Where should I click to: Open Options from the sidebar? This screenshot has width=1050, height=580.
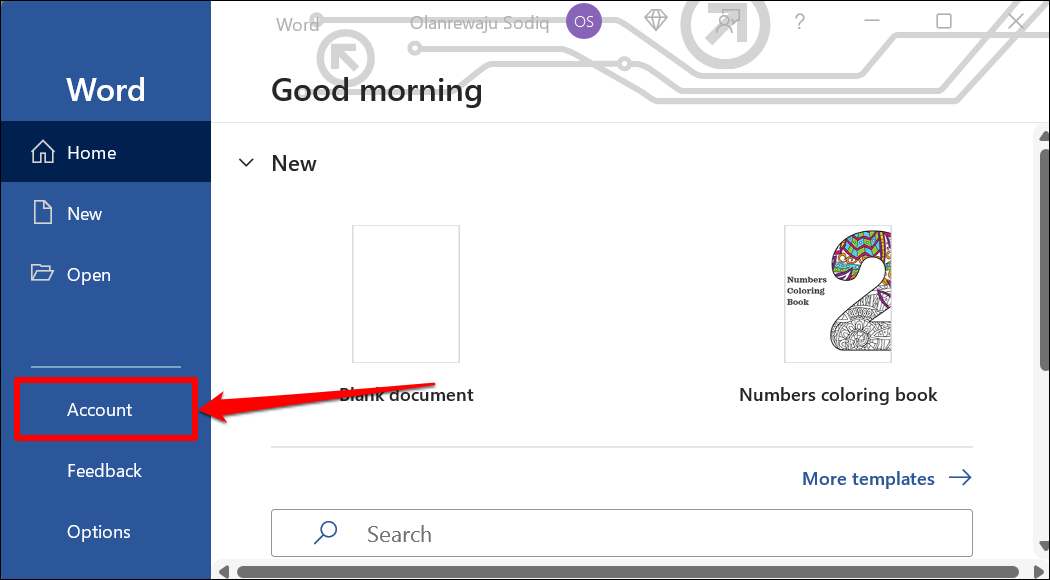point(98,532)
